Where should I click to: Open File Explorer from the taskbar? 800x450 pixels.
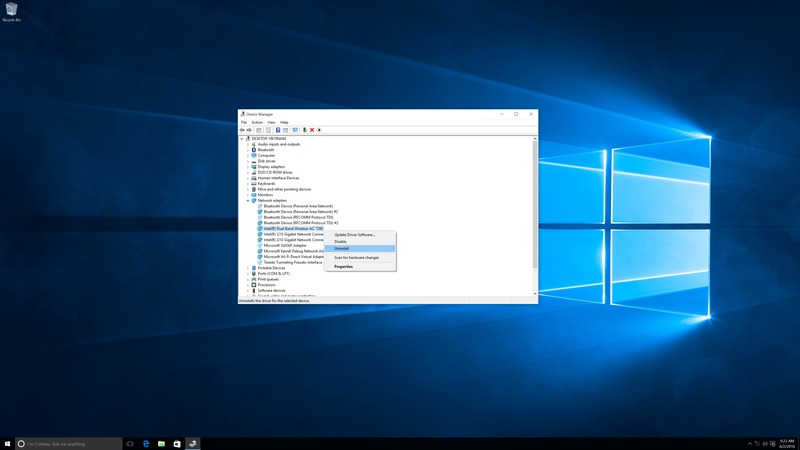(161, 443)
